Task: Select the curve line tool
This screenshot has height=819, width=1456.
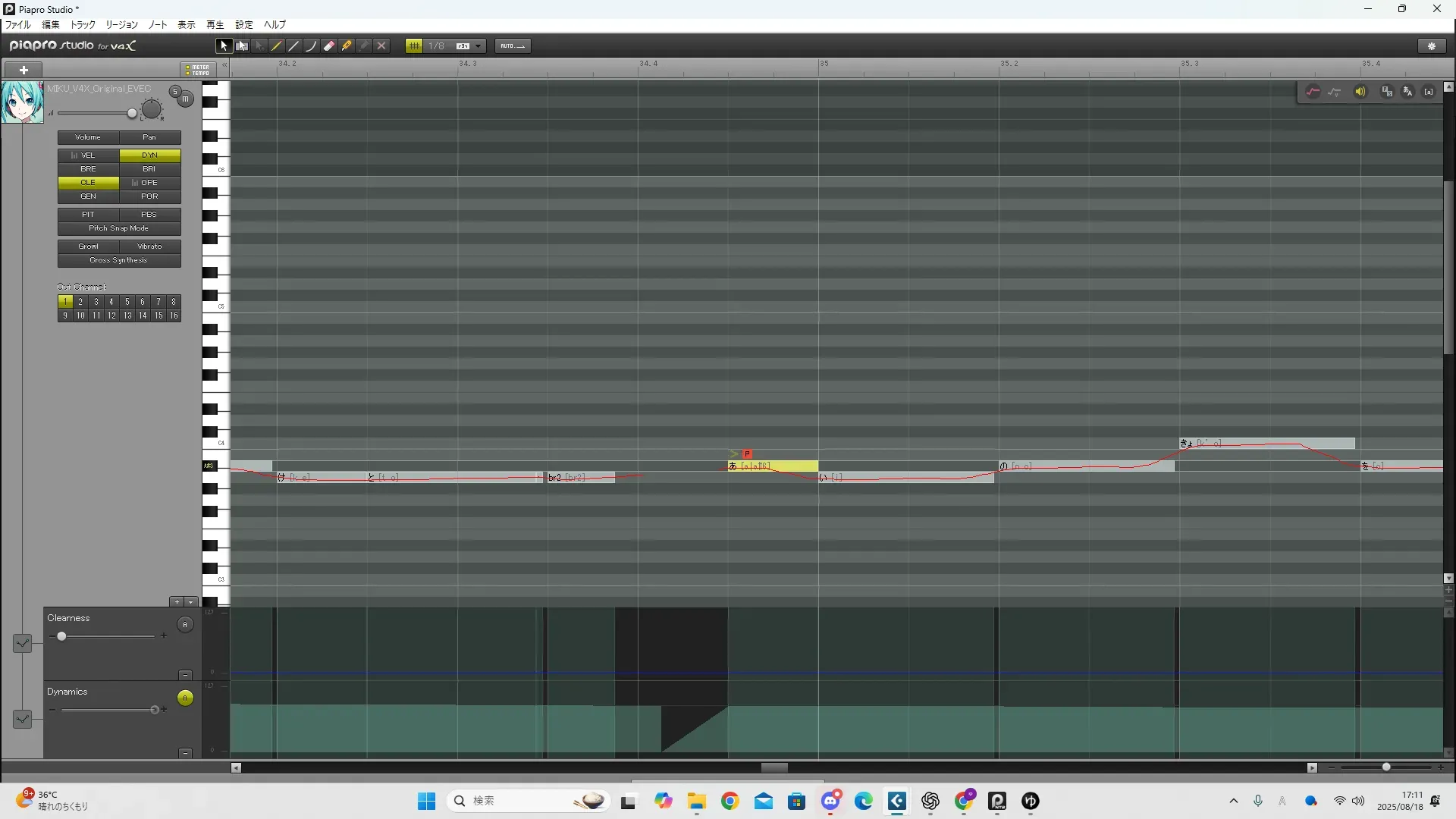Action: [x=311, y=46]
